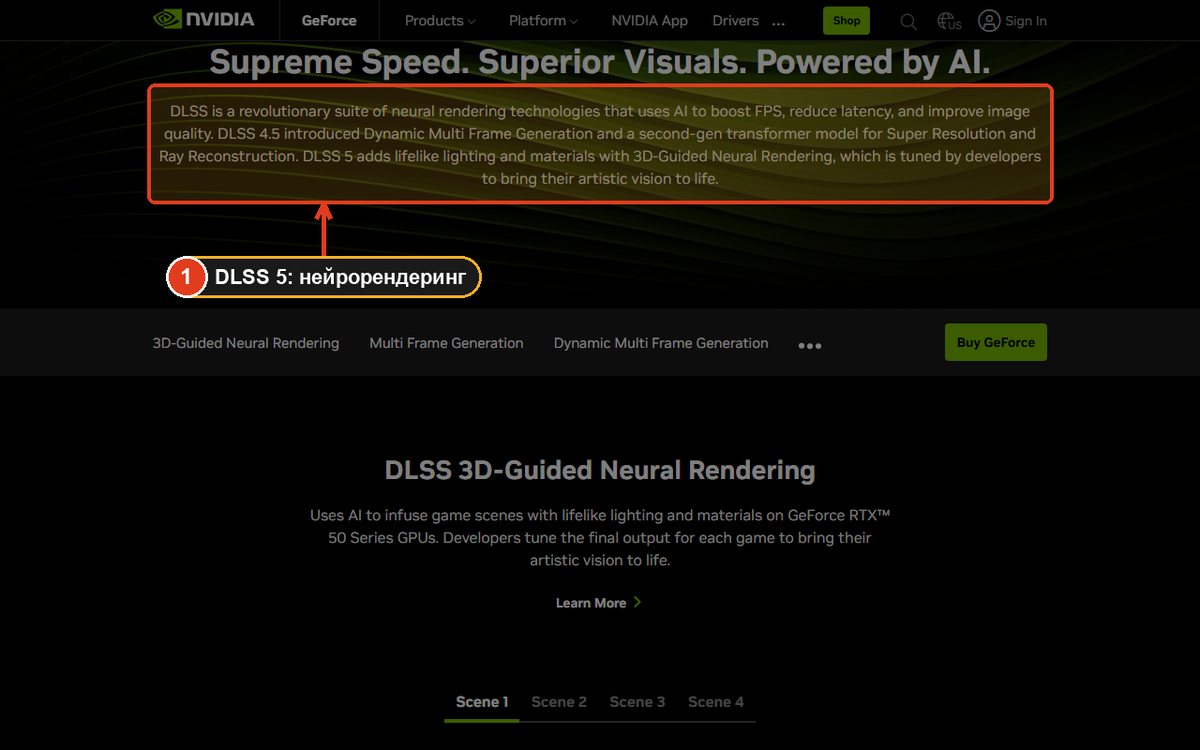Click the paragraph starting 'Uses AI to infuse game scenes'
The image size is (1200, 750).
pyautogui.click(x=600, y=538)
